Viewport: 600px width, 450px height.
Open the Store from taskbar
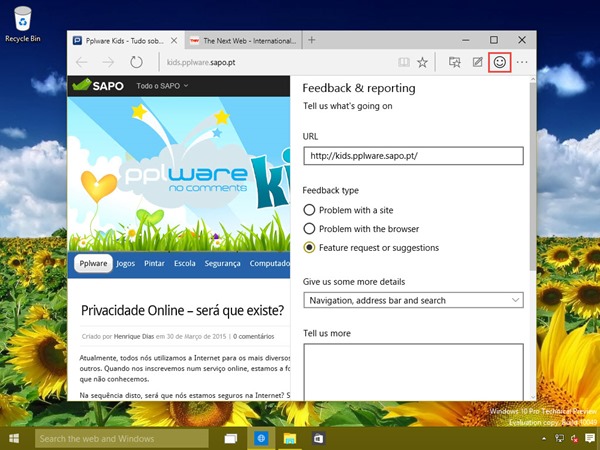click(318, 439)
